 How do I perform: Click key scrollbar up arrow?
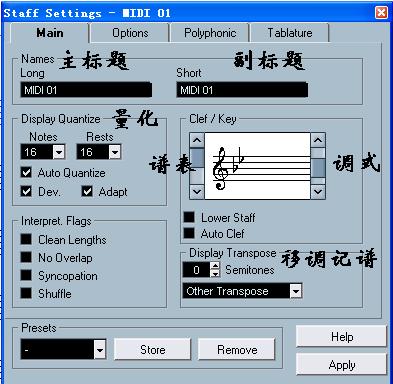[318, 140]
